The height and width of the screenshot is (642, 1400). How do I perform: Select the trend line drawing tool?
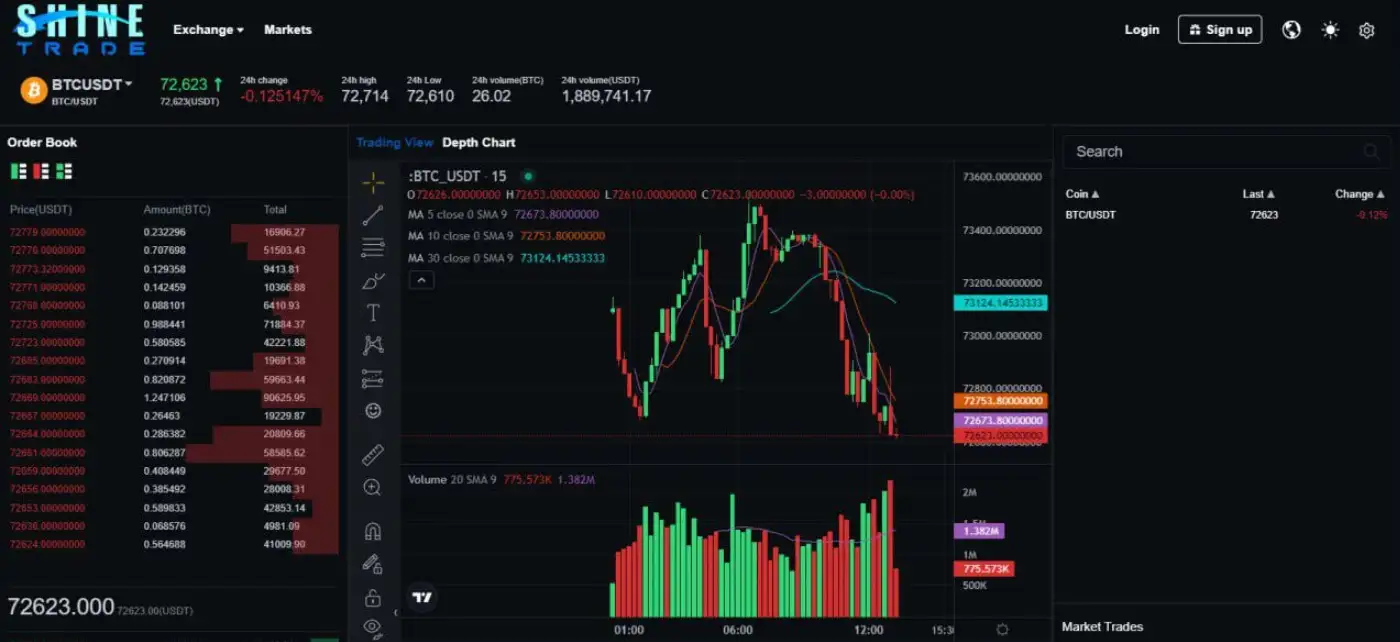pyautogui.click(x=373, y=214)
